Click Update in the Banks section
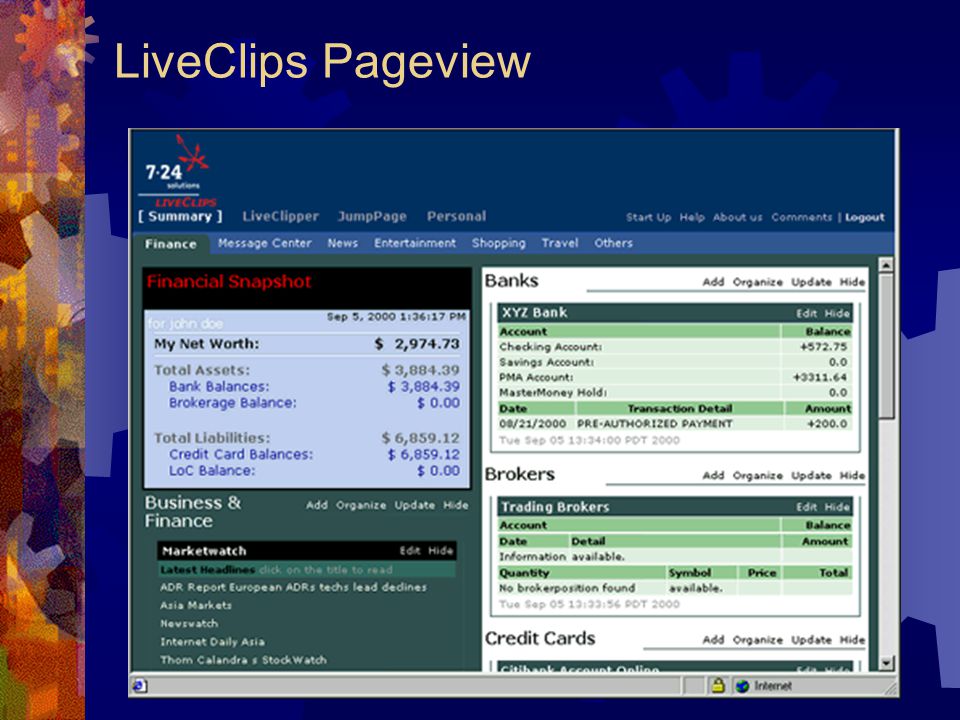The width and height of the screenshot is (960, 720). [811, 282]
